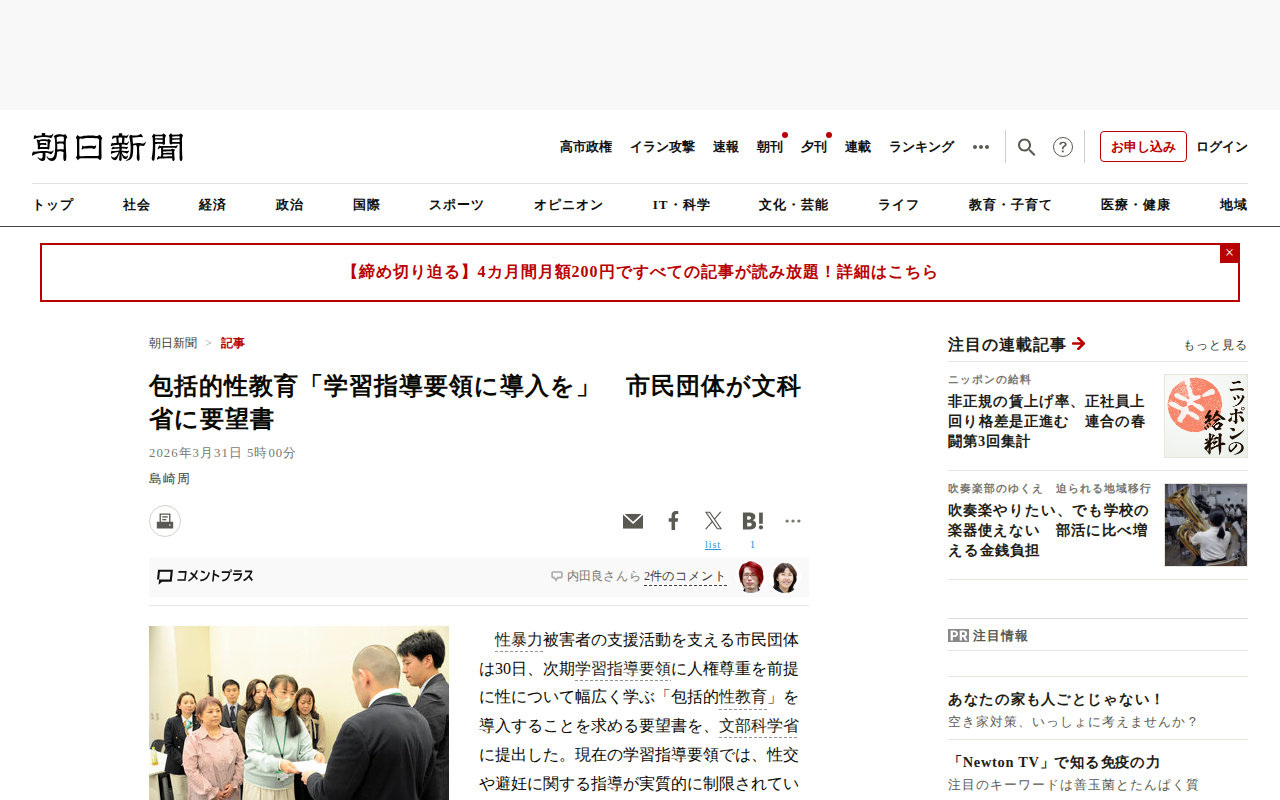Viewport: 1280px width, 800px height.
Task: Share article on Facebook
Action: tap(674, 521)
